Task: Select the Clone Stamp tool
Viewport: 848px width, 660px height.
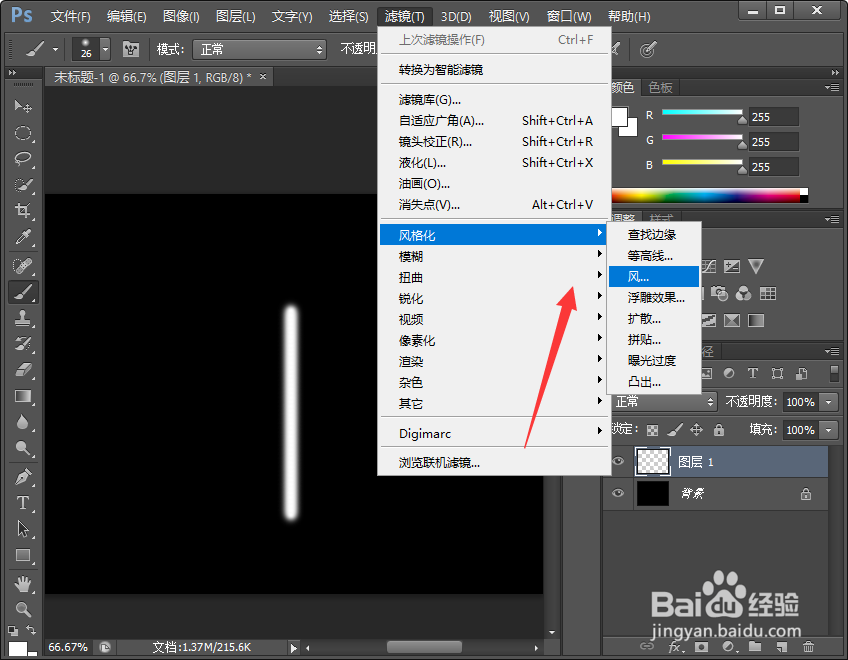Action: pos(24,319)
